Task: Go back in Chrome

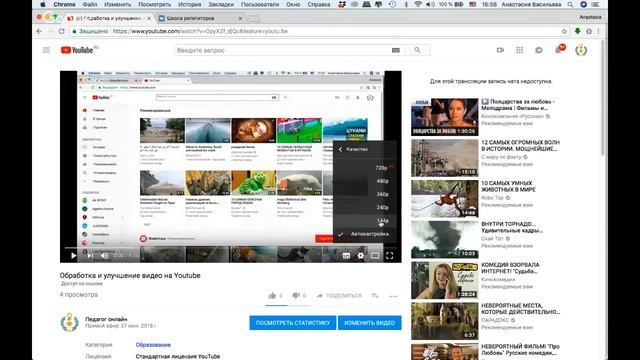Action: (39, 31)
